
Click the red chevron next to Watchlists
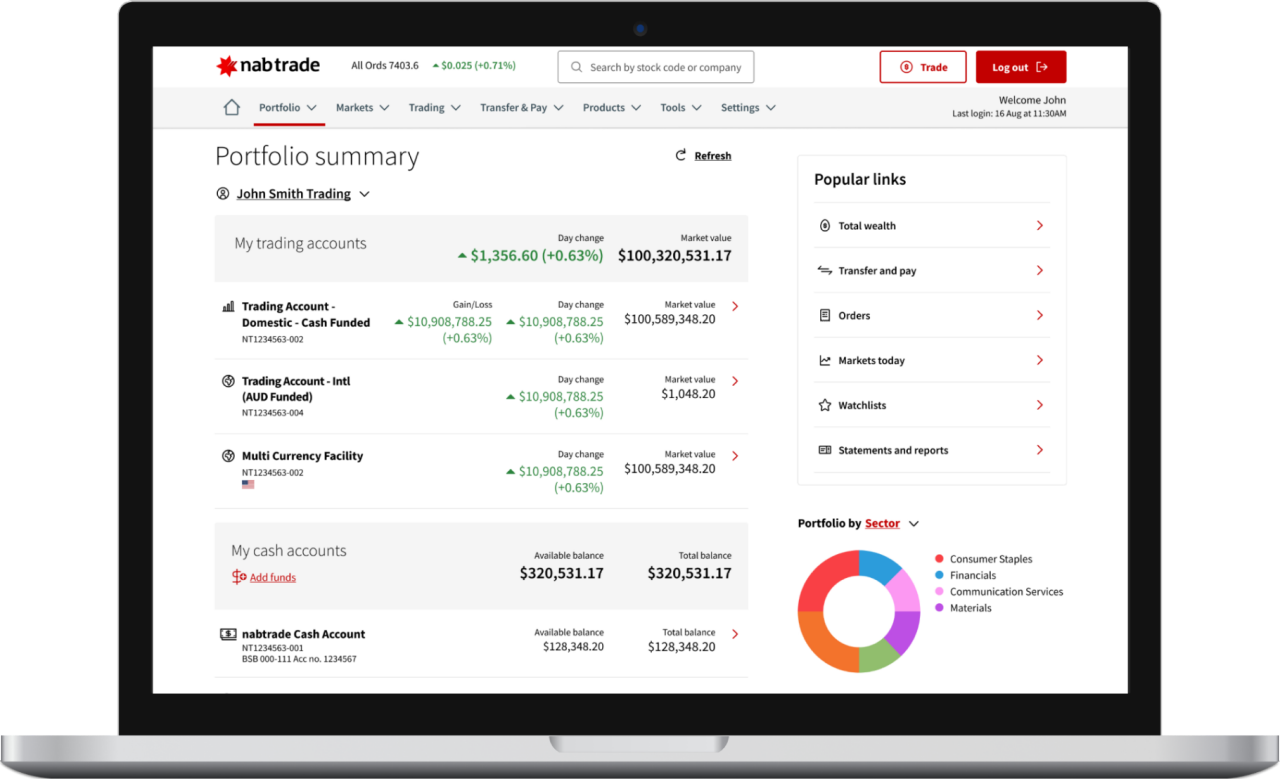tap(1040, 405)
